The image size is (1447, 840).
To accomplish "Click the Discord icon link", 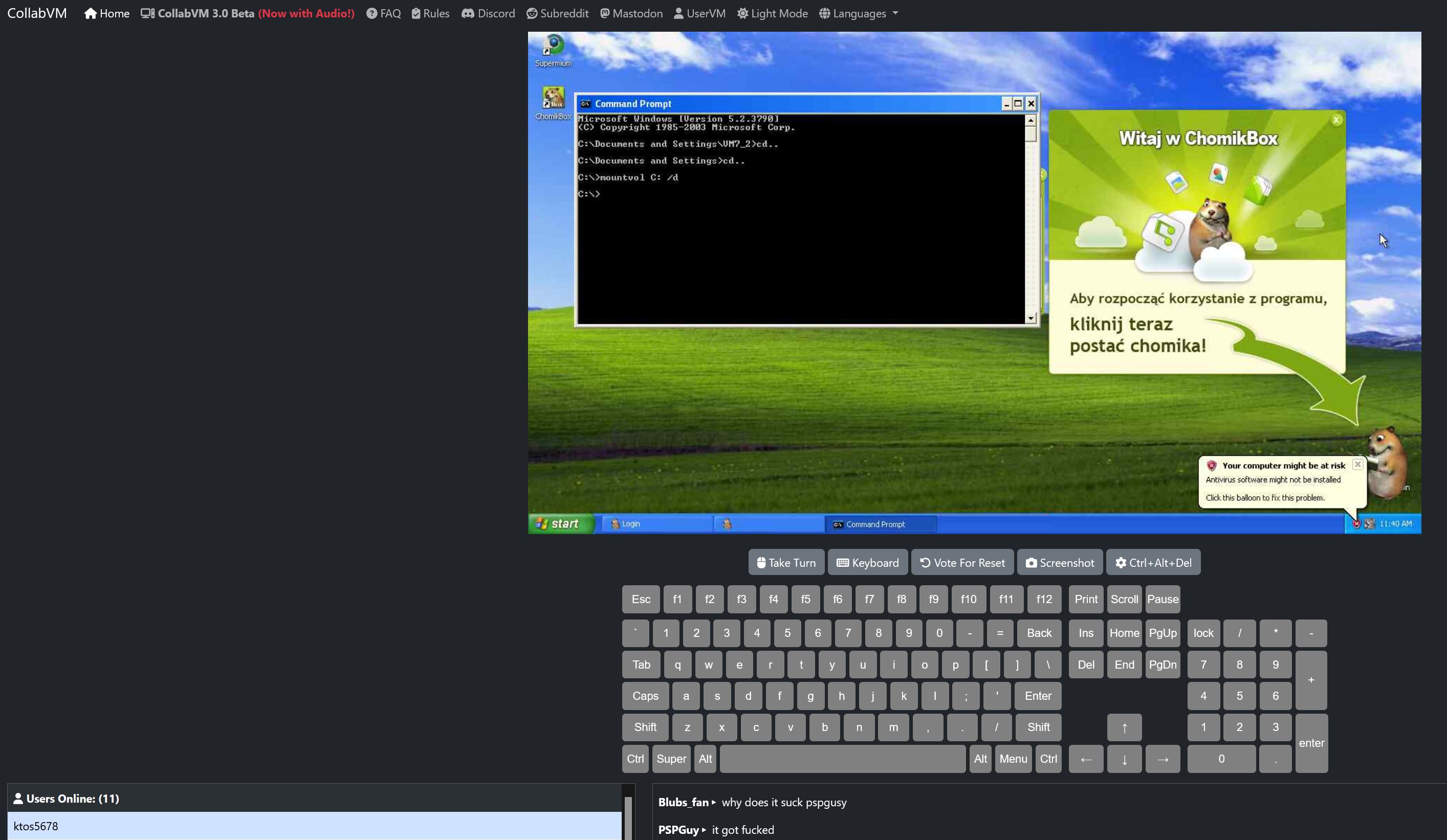I will (488, 13).
